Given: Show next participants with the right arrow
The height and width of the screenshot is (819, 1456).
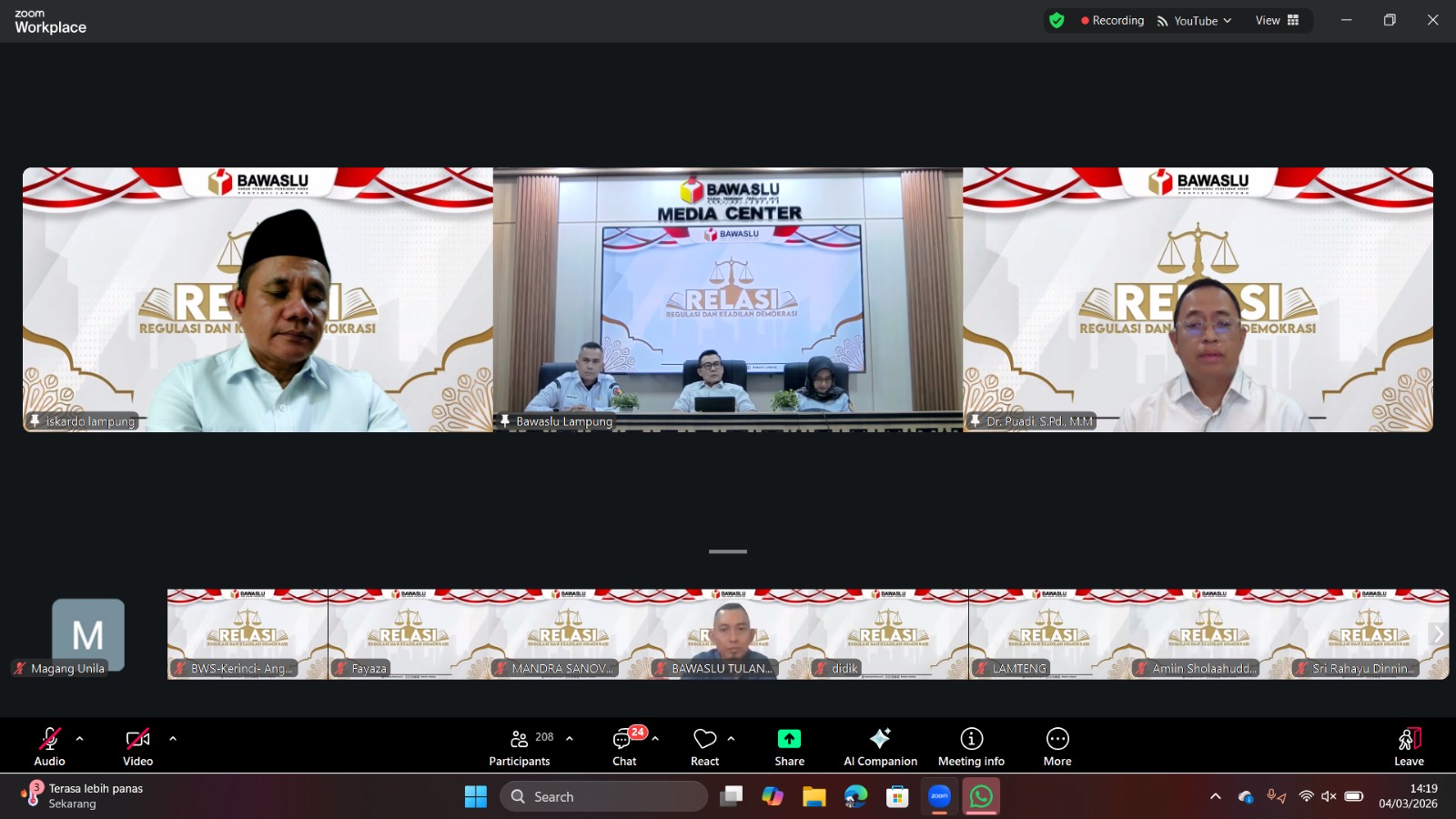Looking at the screenshot, I should [1438, 634].
